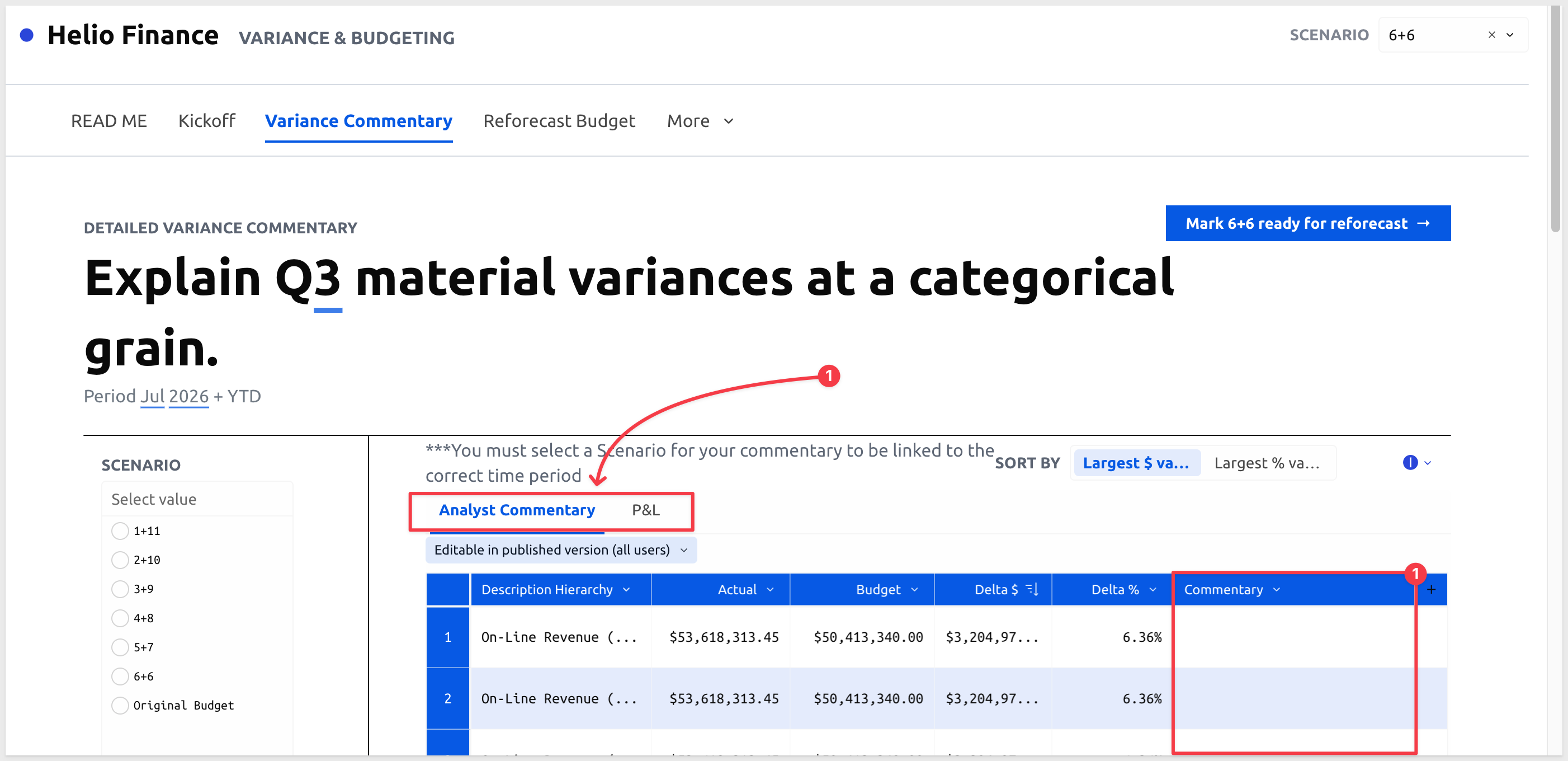Go to the Reforecast Budget tab
Image resolution: width=1568 pixels, height=761 pixels.
559,121
